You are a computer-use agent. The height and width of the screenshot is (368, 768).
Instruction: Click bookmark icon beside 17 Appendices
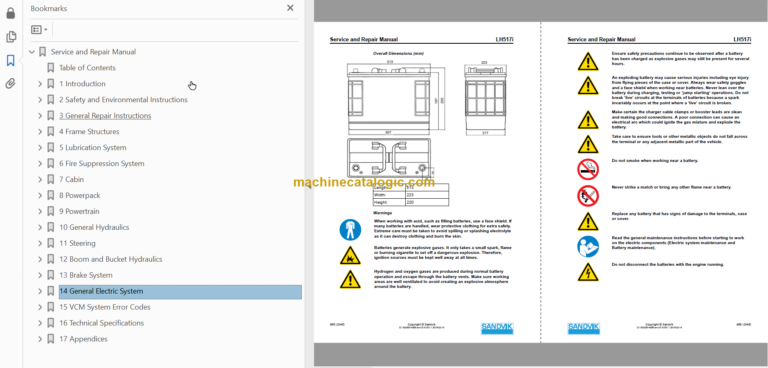point(50,339)
